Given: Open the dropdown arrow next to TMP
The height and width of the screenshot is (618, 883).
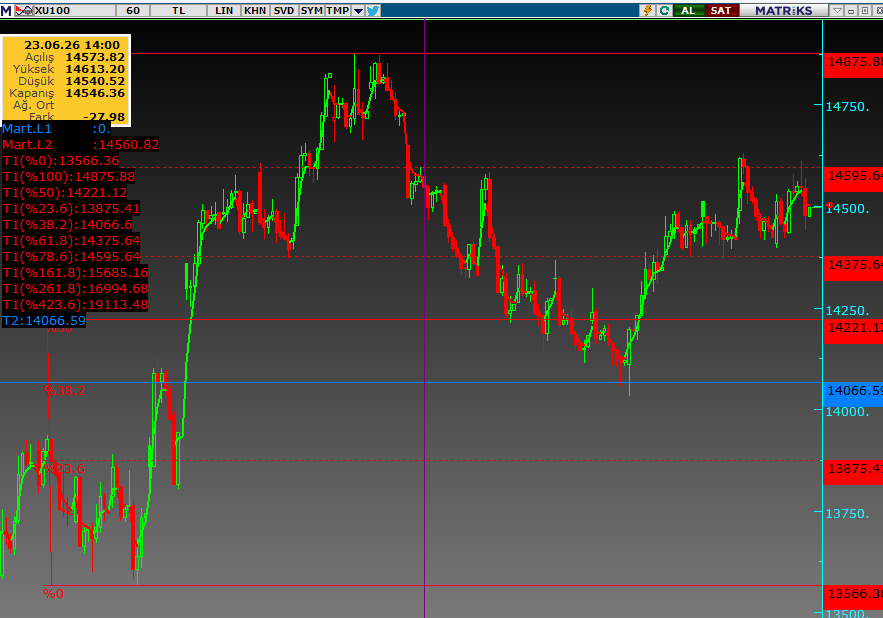Looking at the screenshot, I should [358, 10].
